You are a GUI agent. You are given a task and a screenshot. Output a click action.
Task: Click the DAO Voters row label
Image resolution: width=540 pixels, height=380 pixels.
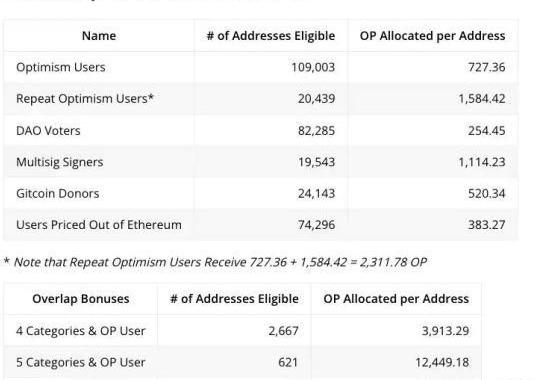click(48, 131)
